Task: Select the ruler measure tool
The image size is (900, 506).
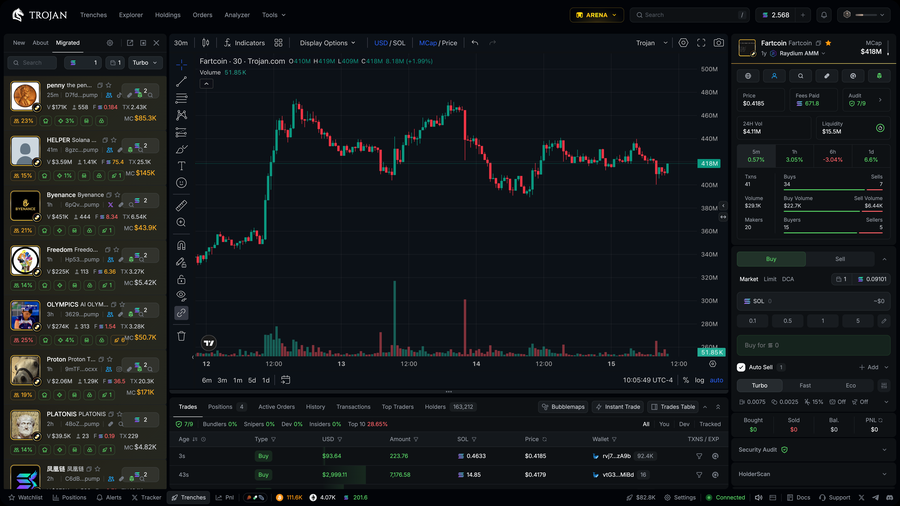Action: pyautogui.click(x=181, y=205)
